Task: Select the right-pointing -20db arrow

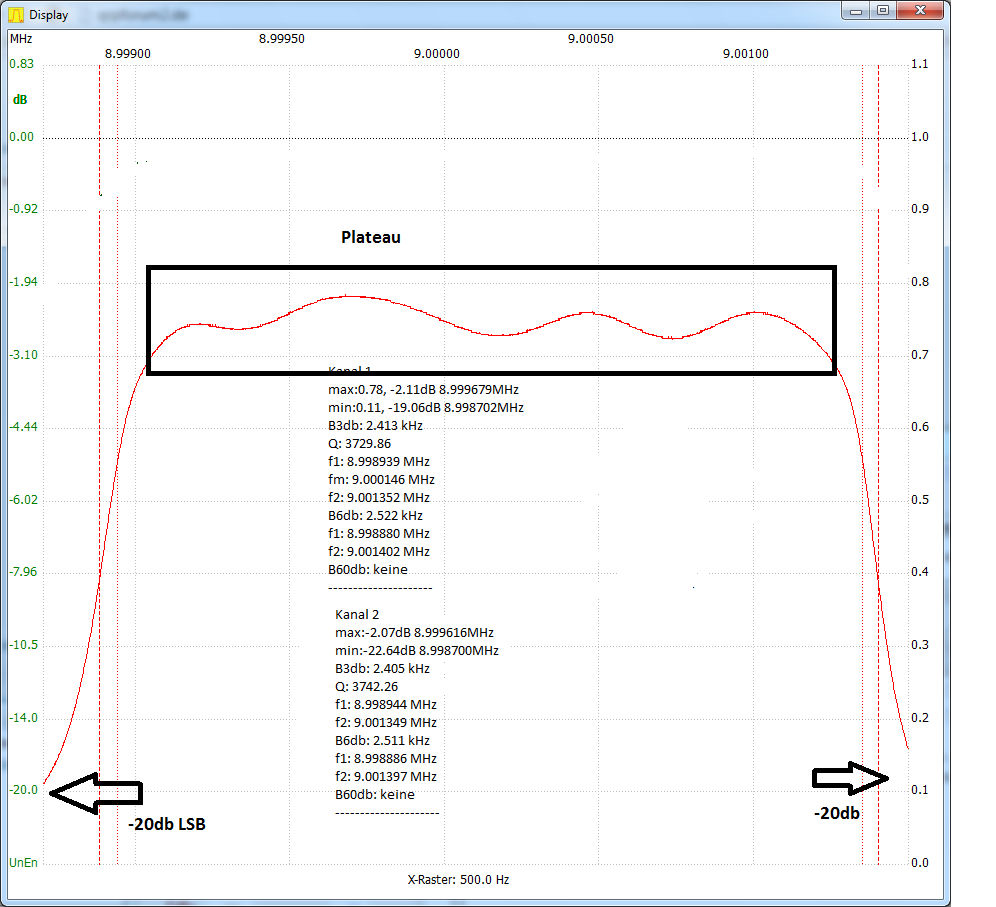Action: (x=848, y=777)
